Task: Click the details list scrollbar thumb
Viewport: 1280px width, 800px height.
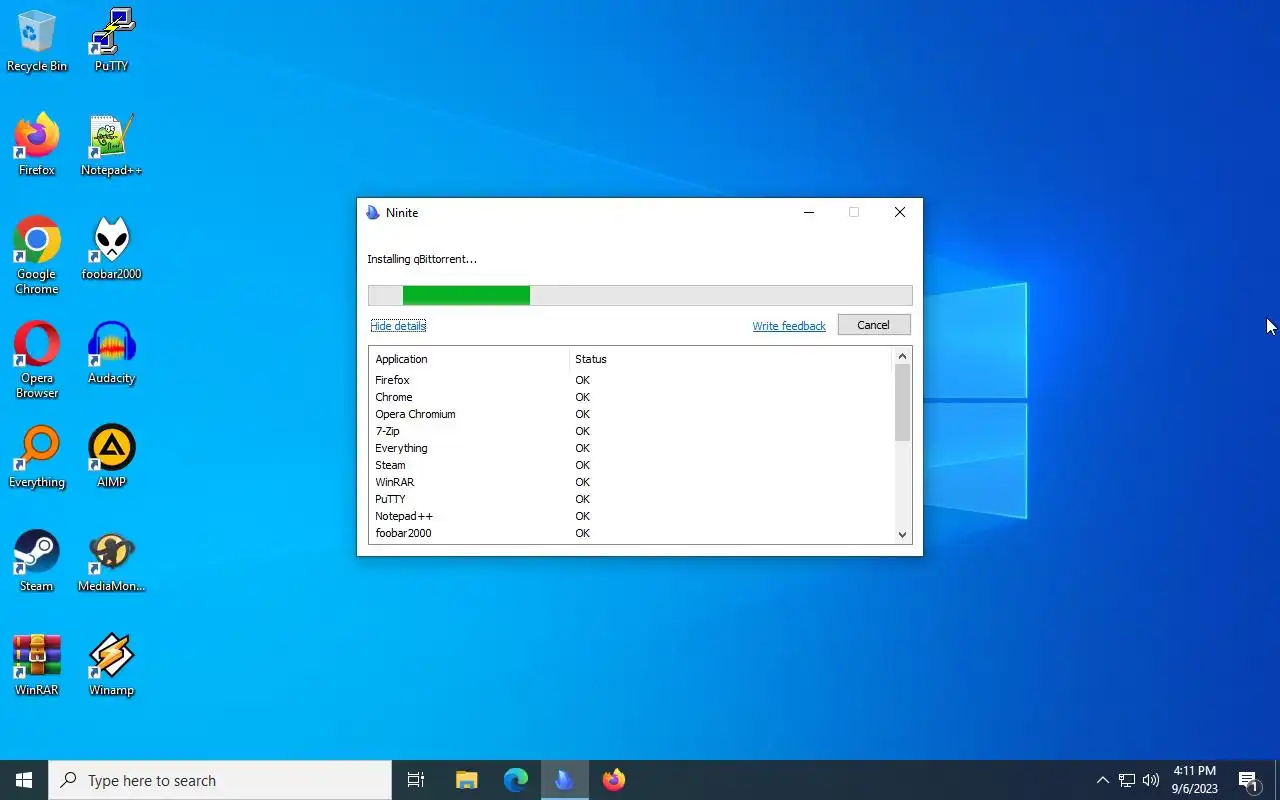Action: (902, 402)
